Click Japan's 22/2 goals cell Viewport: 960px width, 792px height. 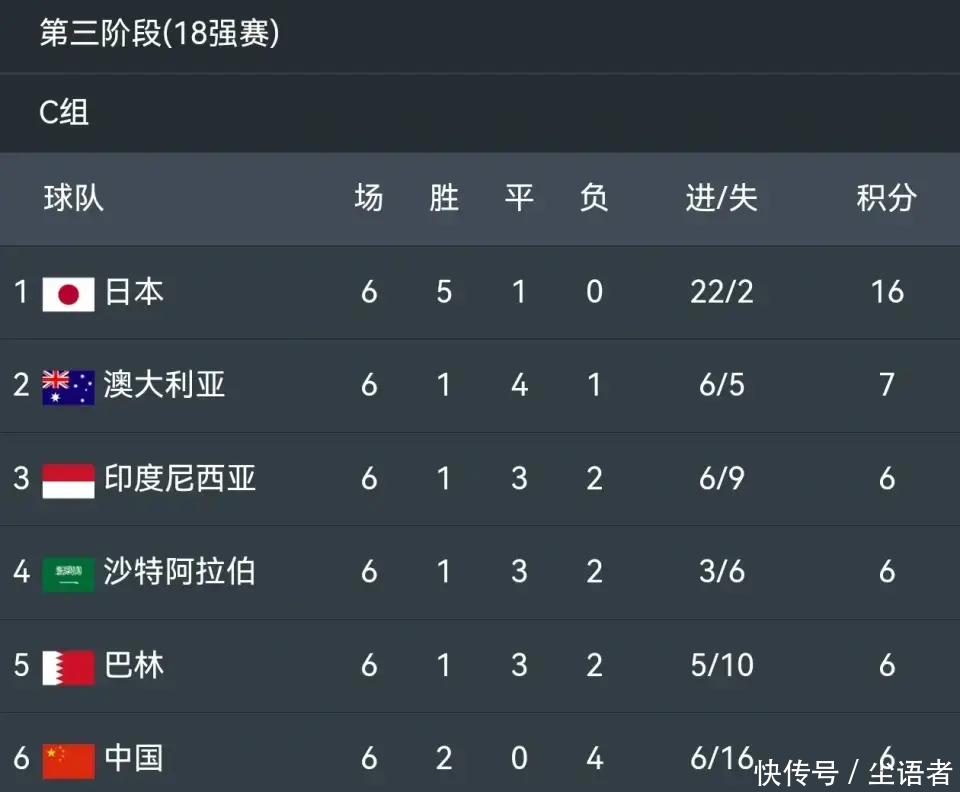721,292
